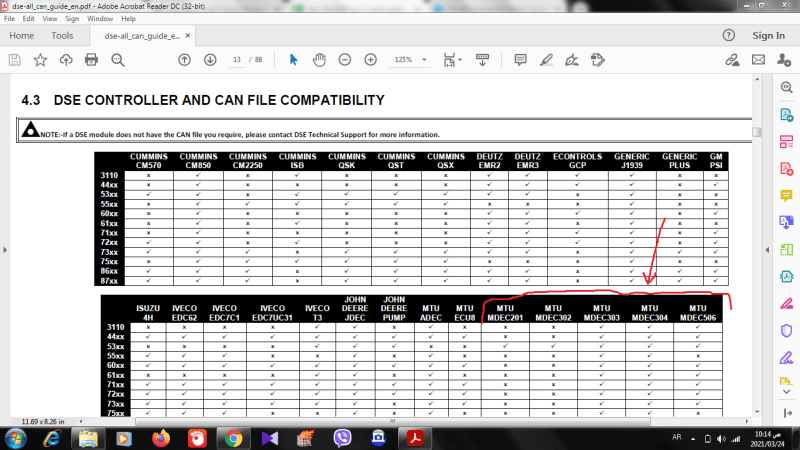Zoom out with the minus button
Viewport: 800px width, 450px height.
(x=345, y=60)
